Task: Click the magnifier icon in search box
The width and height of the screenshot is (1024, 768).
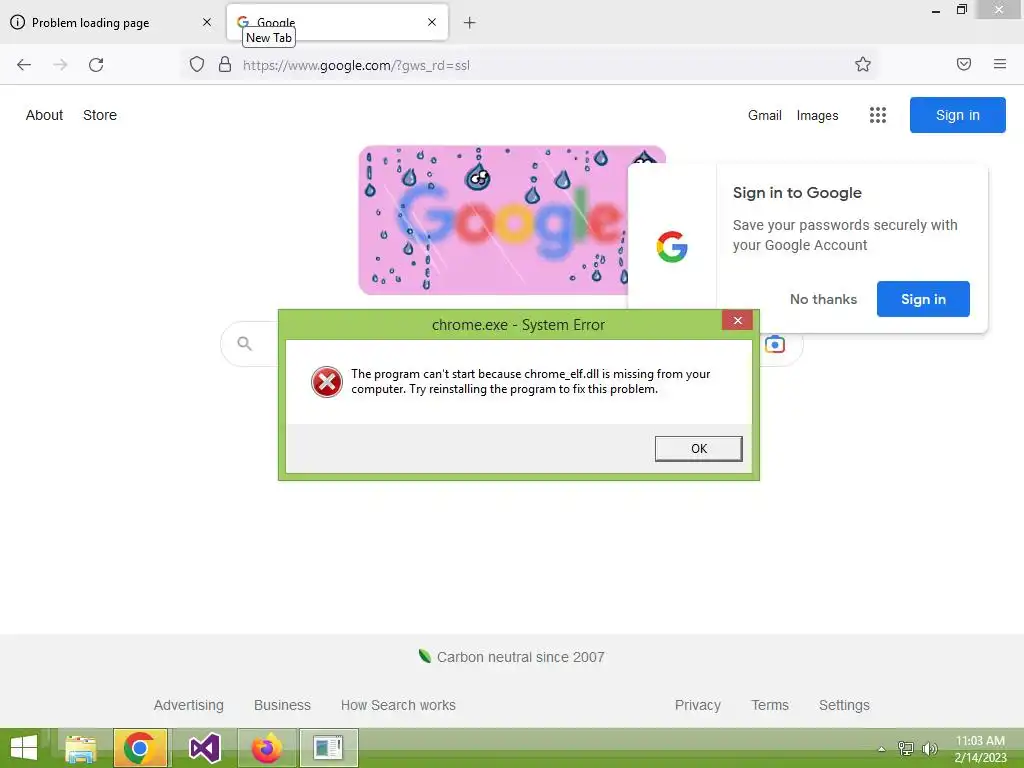Action: (244, 344)
